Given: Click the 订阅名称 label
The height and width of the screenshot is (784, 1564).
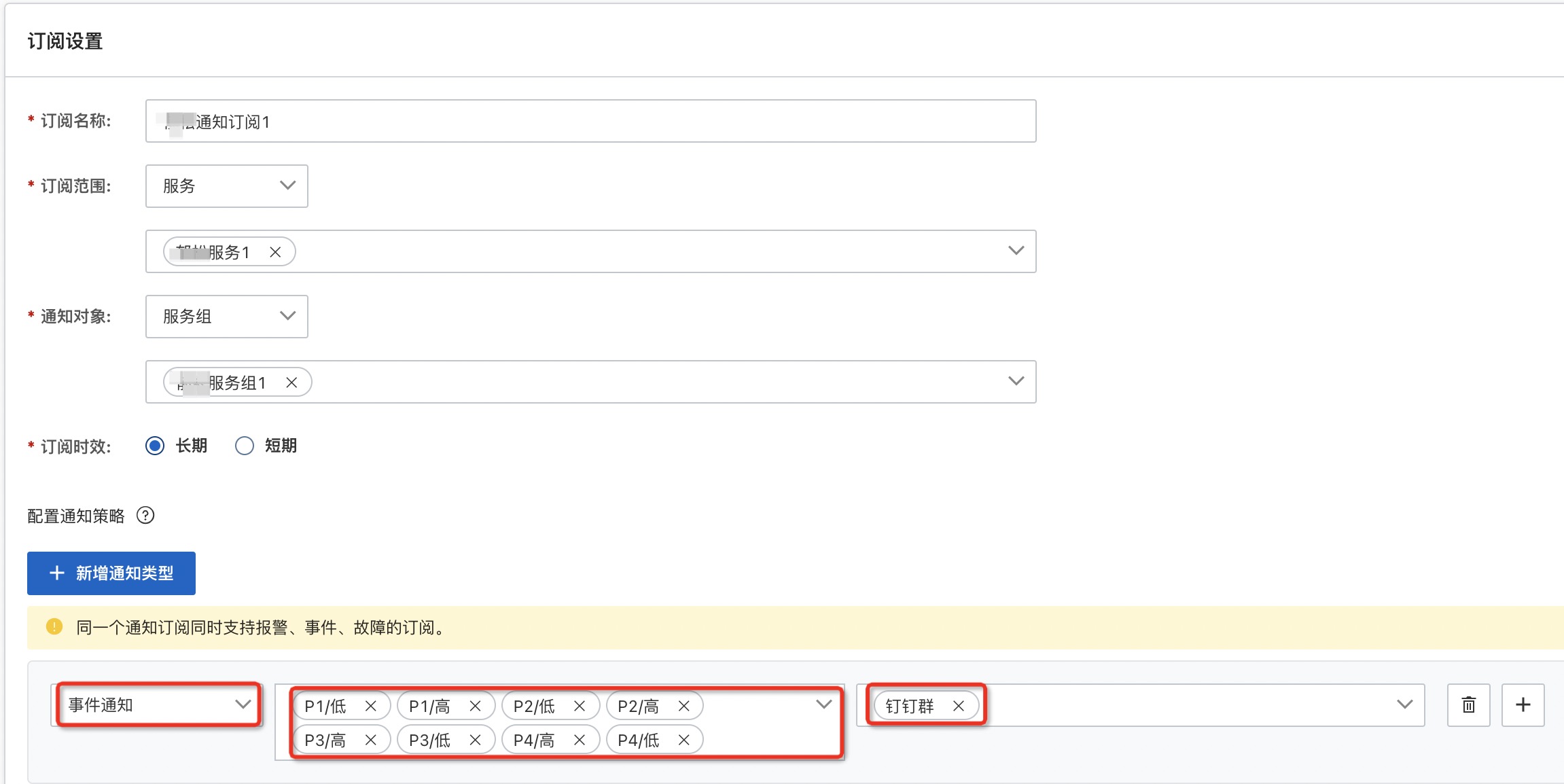Looking at the screenshot, I should (x=75, y=121).
